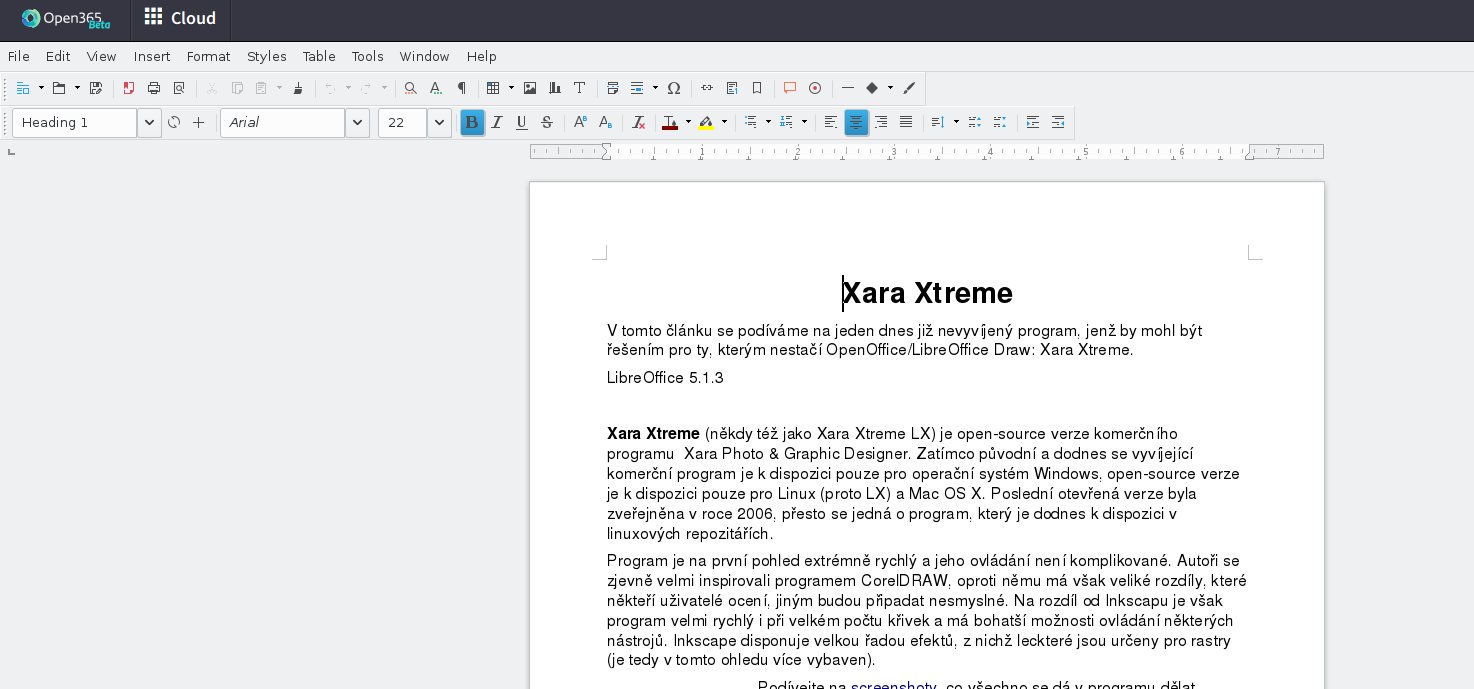Click the Open file folder icon
Screen dimensions: 1474x689
[59, 88]
